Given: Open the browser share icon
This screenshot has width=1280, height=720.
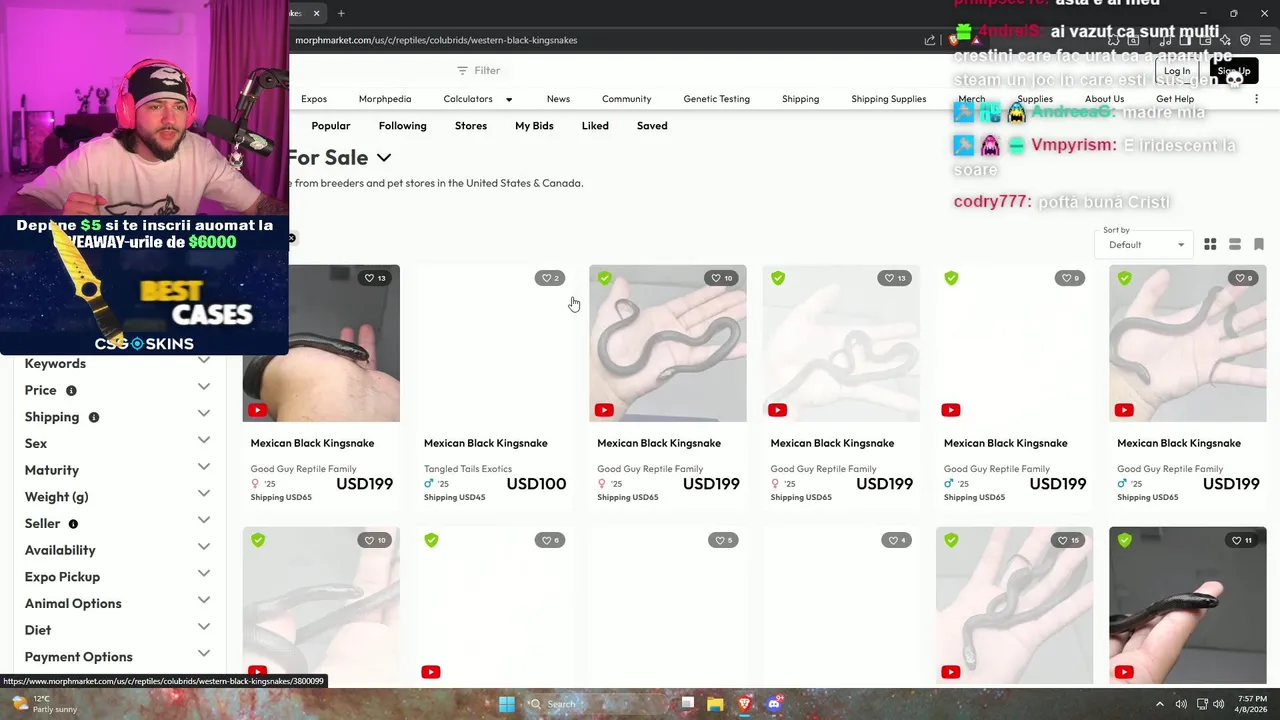Looking at the screenshot, I should click(x=930, y=40).
